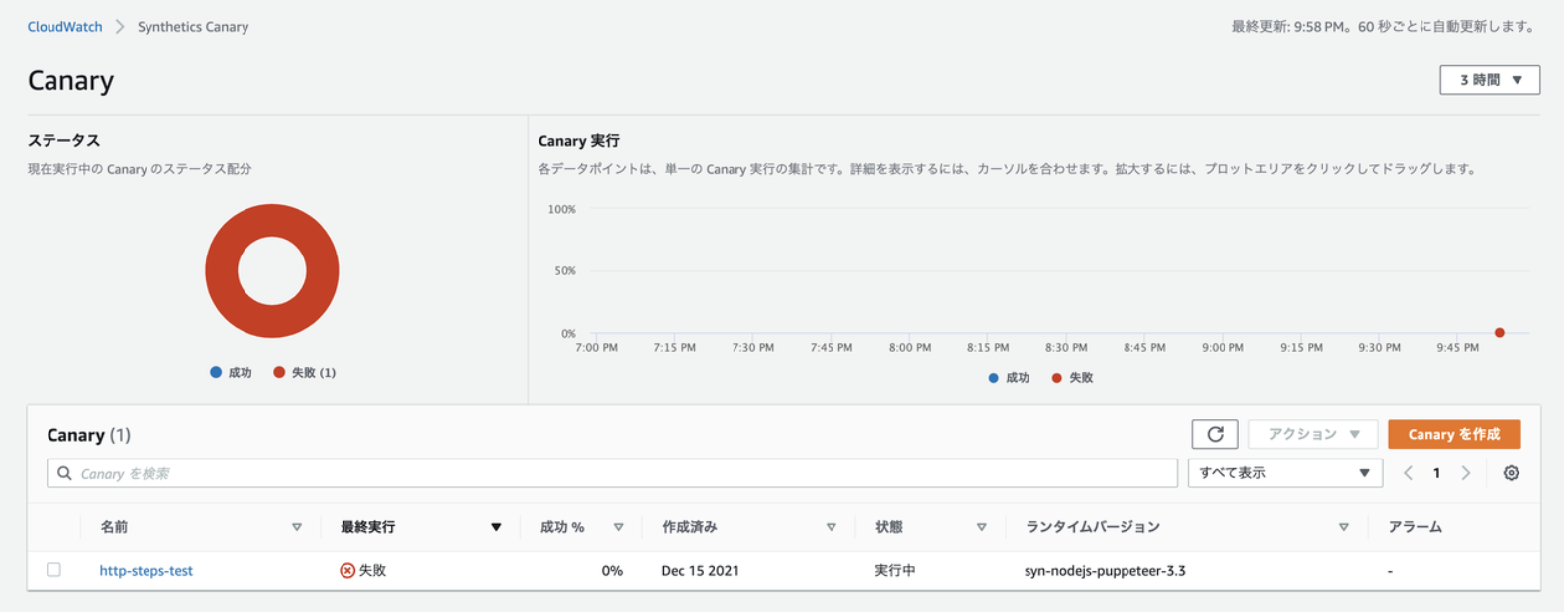Click the red failed data point in chart
This screenshot has height=612, width=1568.
1500,333
